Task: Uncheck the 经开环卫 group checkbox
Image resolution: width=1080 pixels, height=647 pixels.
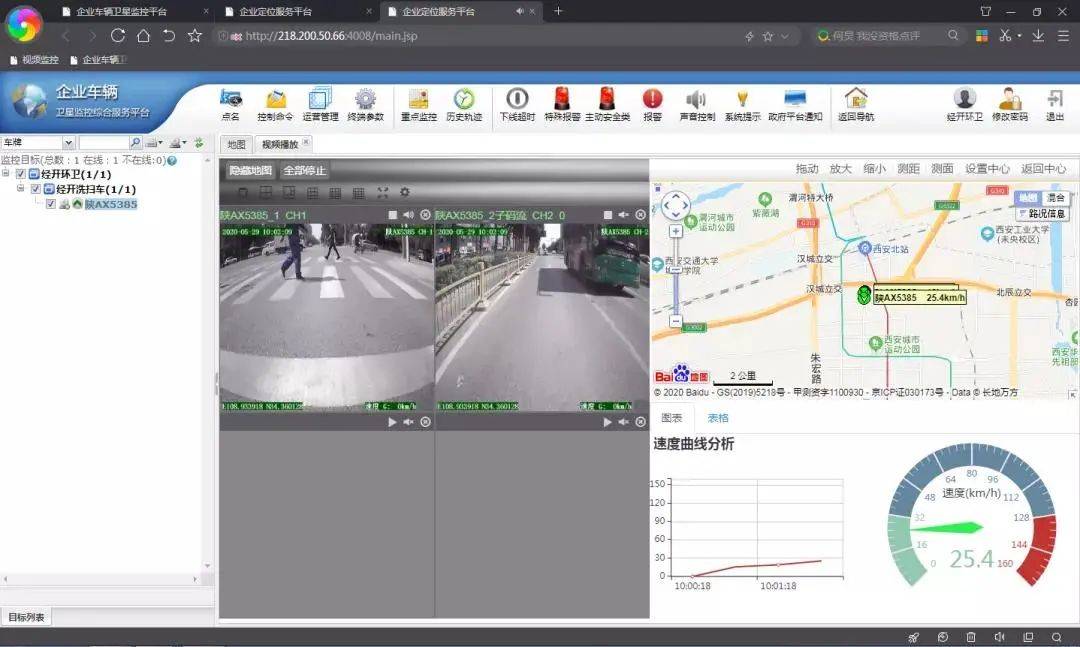Action: coord(21,174)
